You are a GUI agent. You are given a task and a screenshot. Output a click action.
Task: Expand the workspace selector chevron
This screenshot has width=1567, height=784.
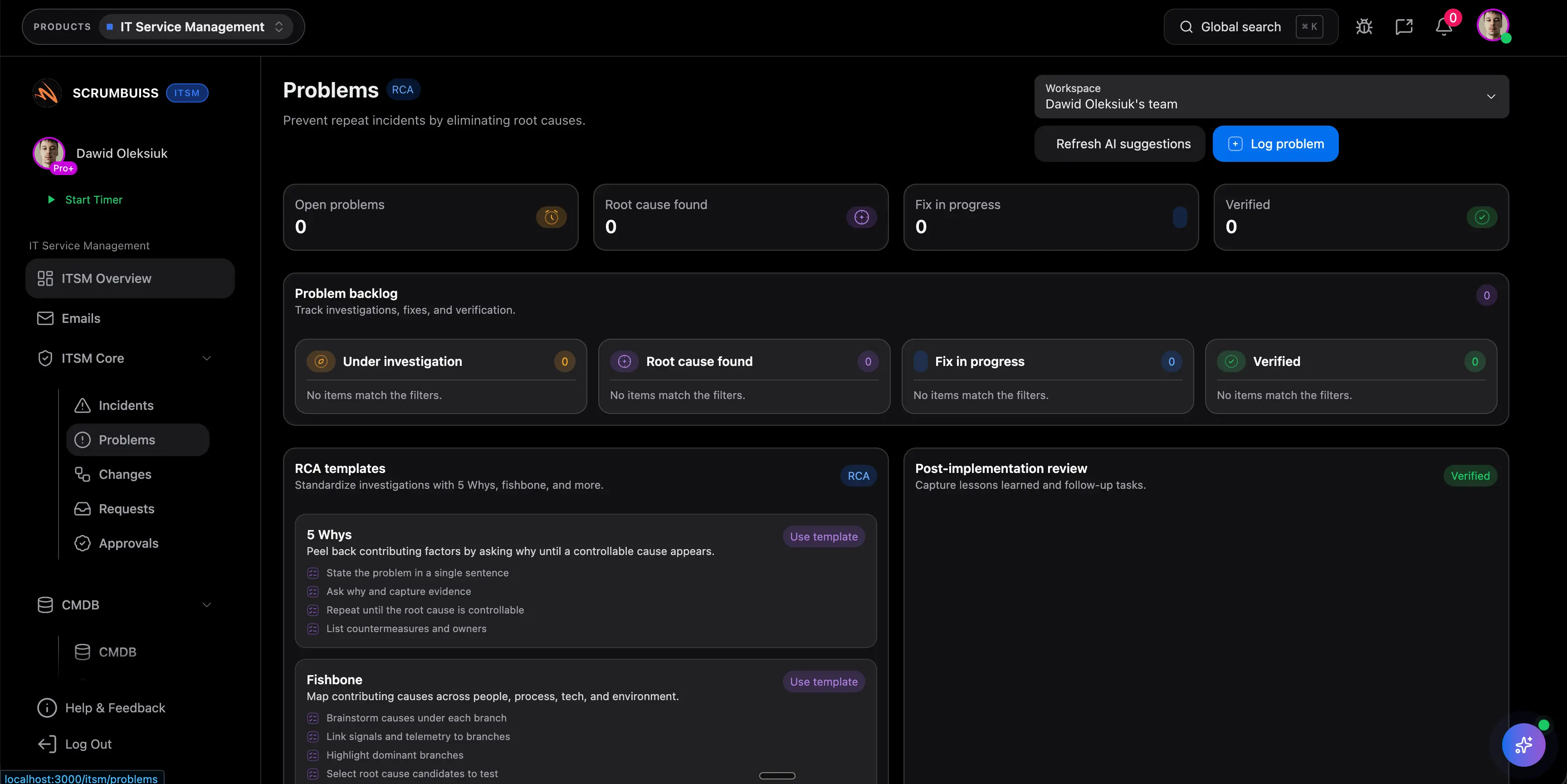pos(1491,96)
